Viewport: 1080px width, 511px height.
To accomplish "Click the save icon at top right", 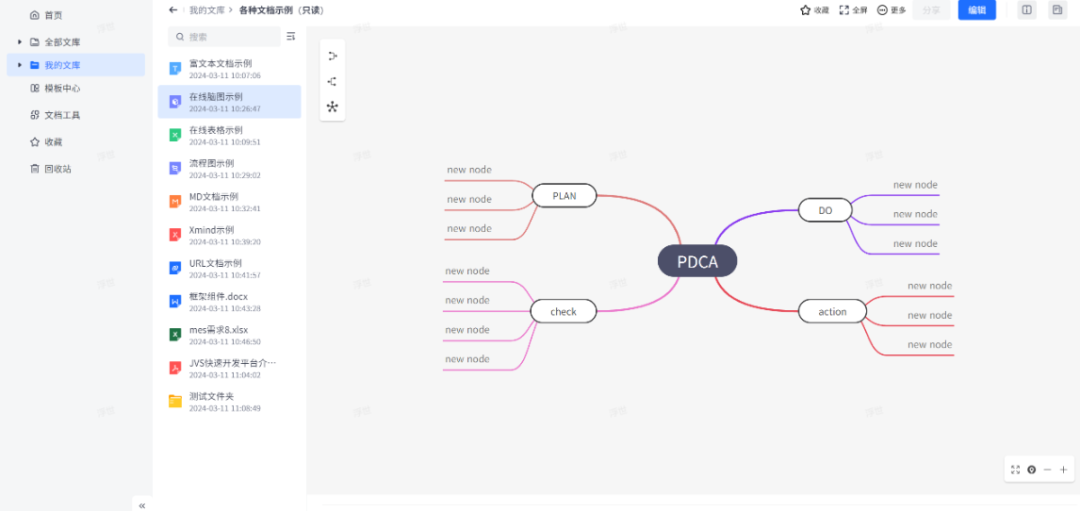I will (x=1057, y=10).
